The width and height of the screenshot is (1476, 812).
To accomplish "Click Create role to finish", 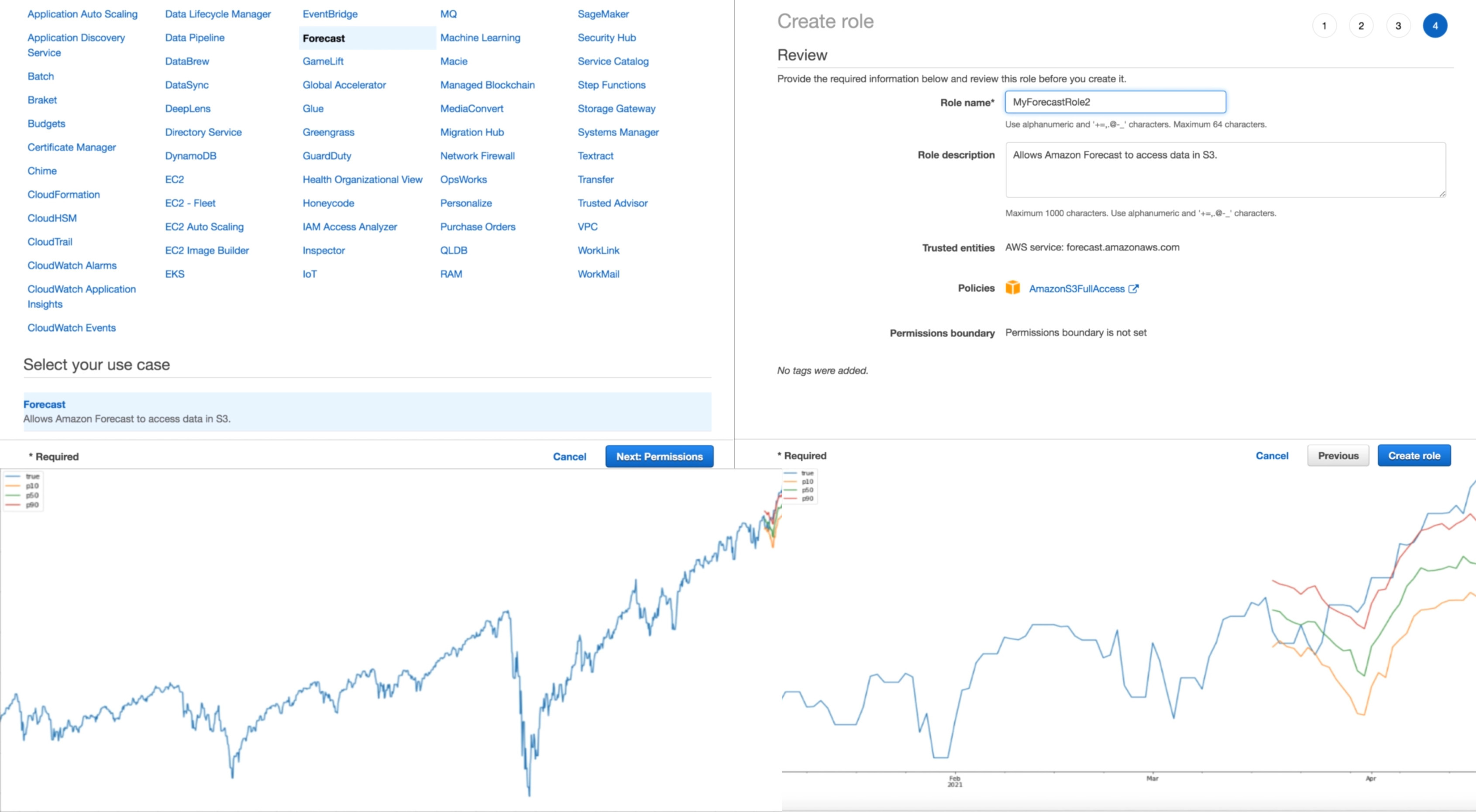I will click(x=1414, y=455).
